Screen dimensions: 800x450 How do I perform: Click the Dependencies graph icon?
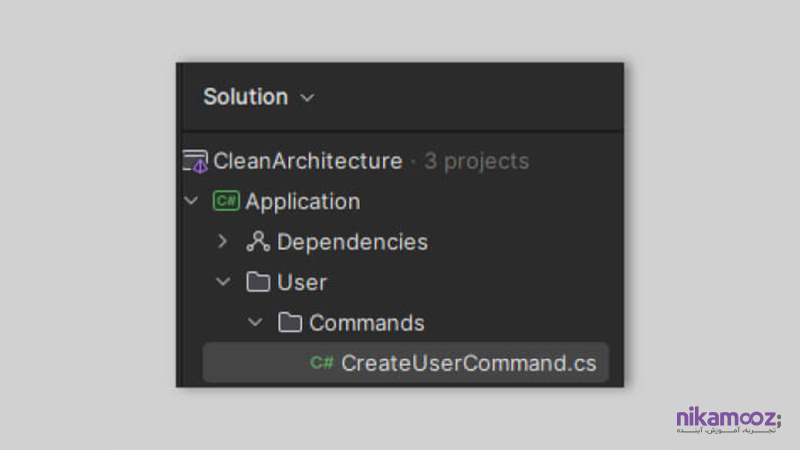(258, 241)
